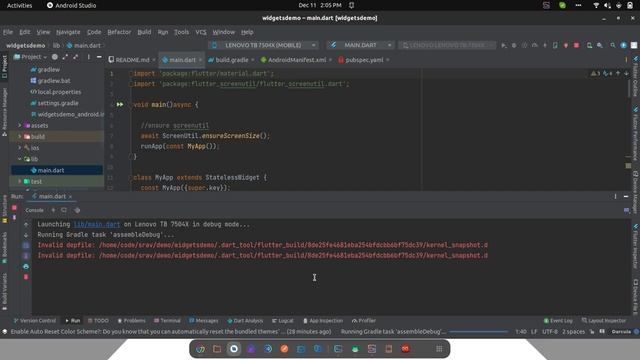The height and width of the screenshot is (360, 640).
Task: Open the MAIN.DART run configuration dropdown
Action: (361, 45)
